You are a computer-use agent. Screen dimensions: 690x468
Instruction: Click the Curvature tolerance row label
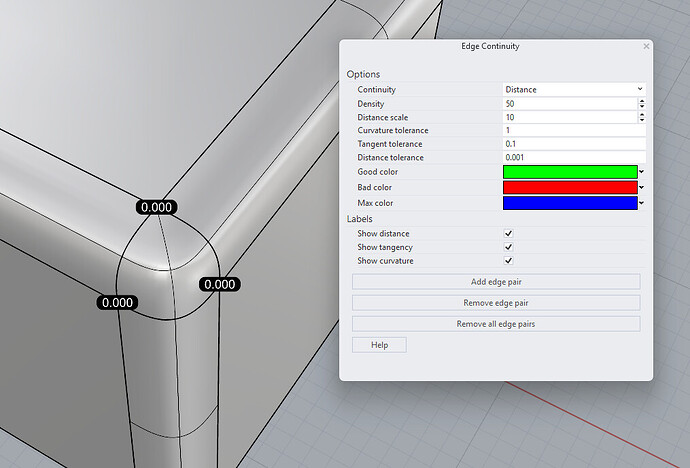click(x=393, y=131)
